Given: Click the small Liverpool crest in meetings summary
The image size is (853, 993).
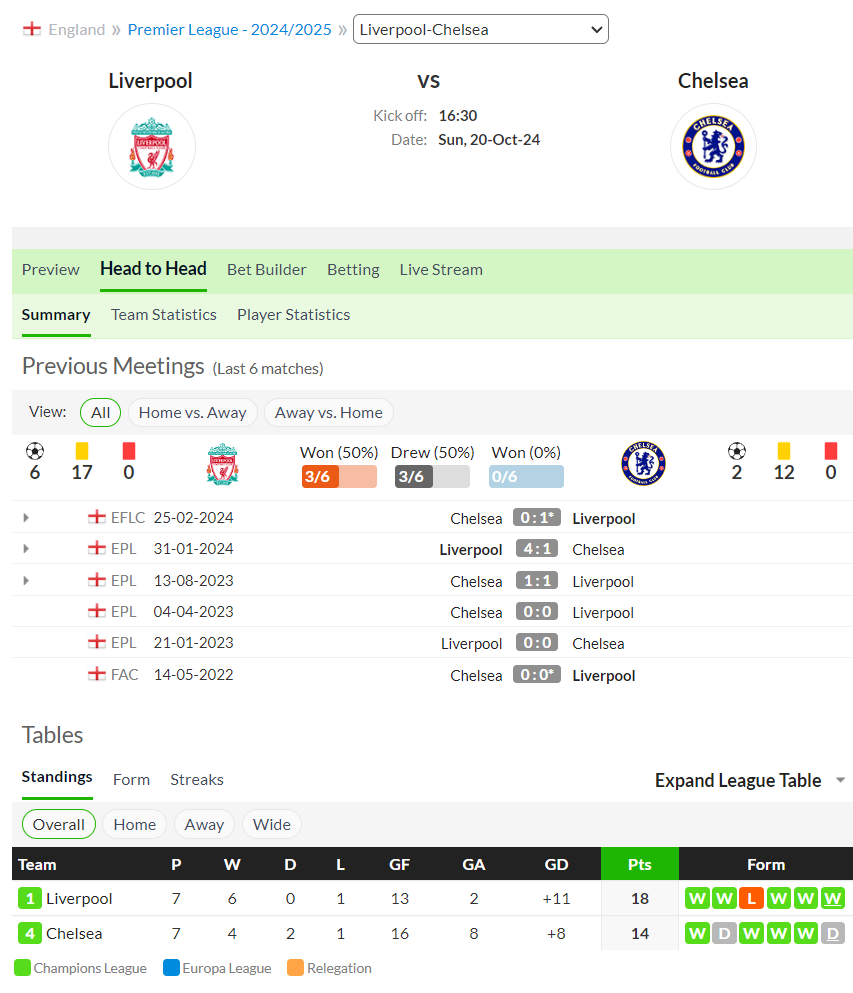Looking at the screenshot, I should (x=222, y=464).
